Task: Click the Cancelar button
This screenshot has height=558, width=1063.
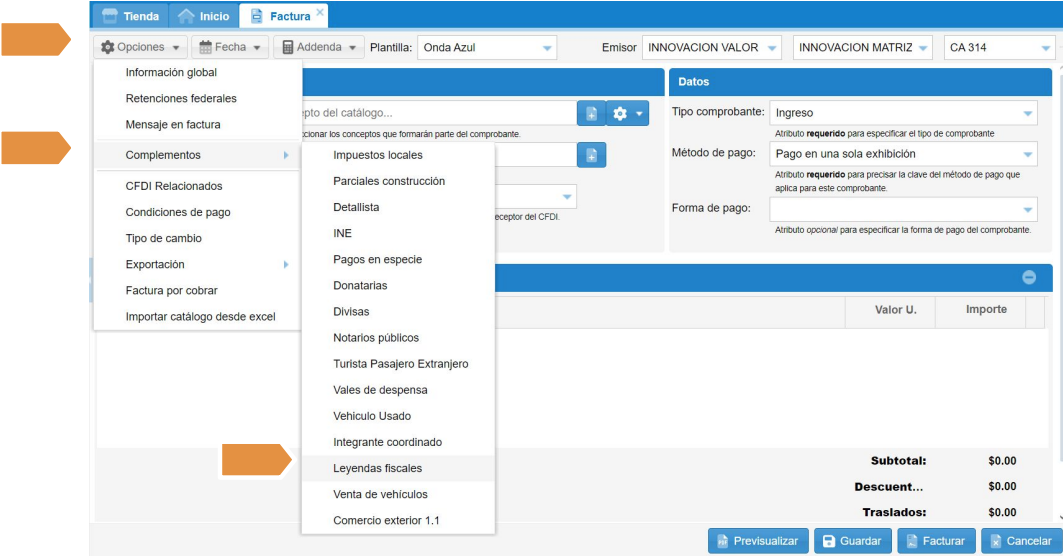Action: point(1019,541)
